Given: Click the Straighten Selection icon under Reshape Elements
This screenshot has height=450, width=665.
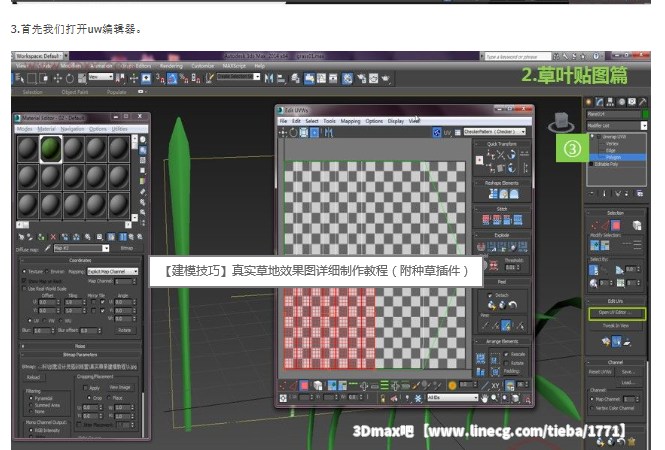Looking at the screenshot, I should tap(493, 194).
